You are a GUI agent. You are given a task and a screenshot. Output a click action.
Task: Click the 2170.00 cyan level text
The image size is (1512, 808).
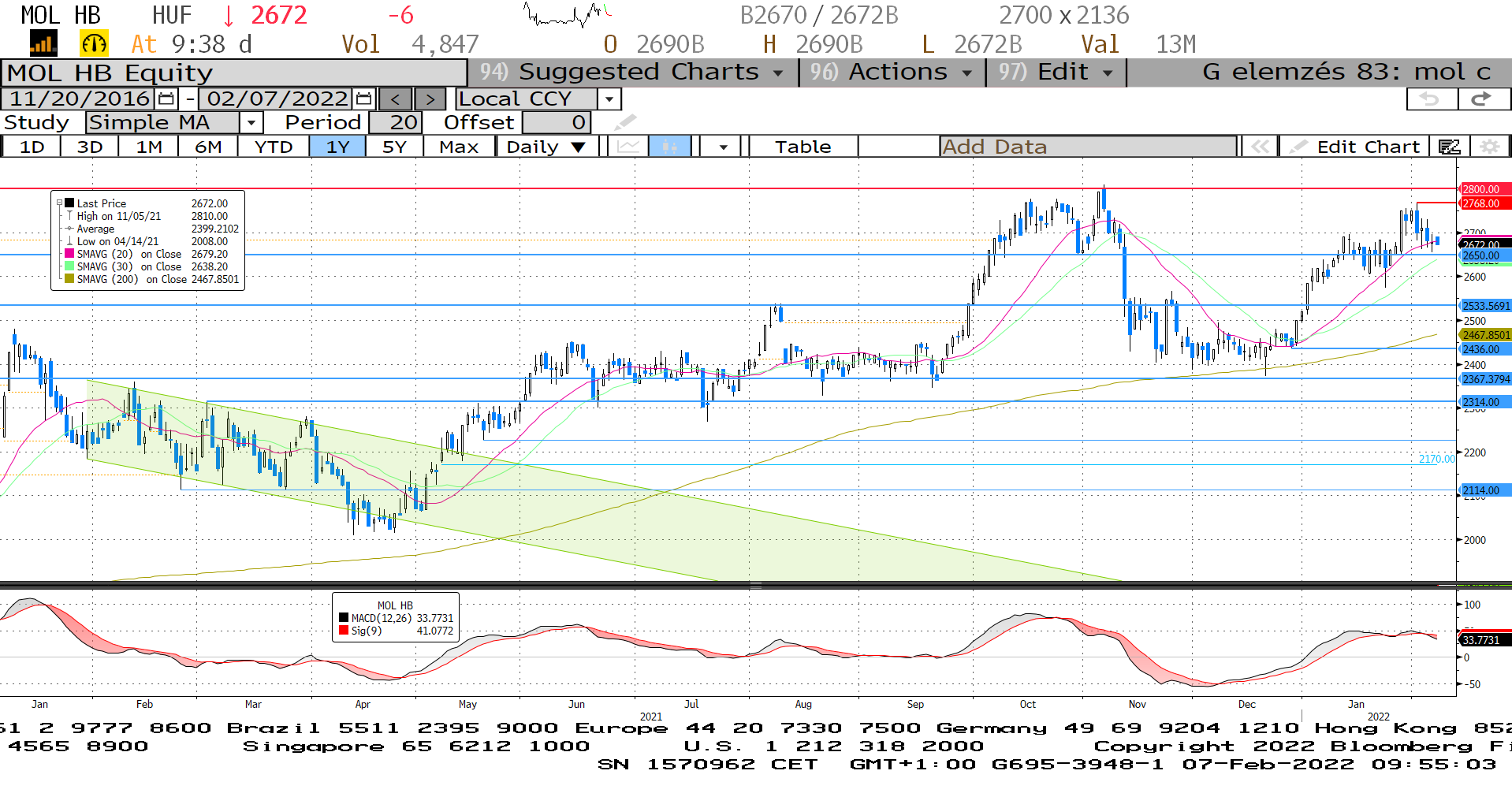tap(1436, 459)
